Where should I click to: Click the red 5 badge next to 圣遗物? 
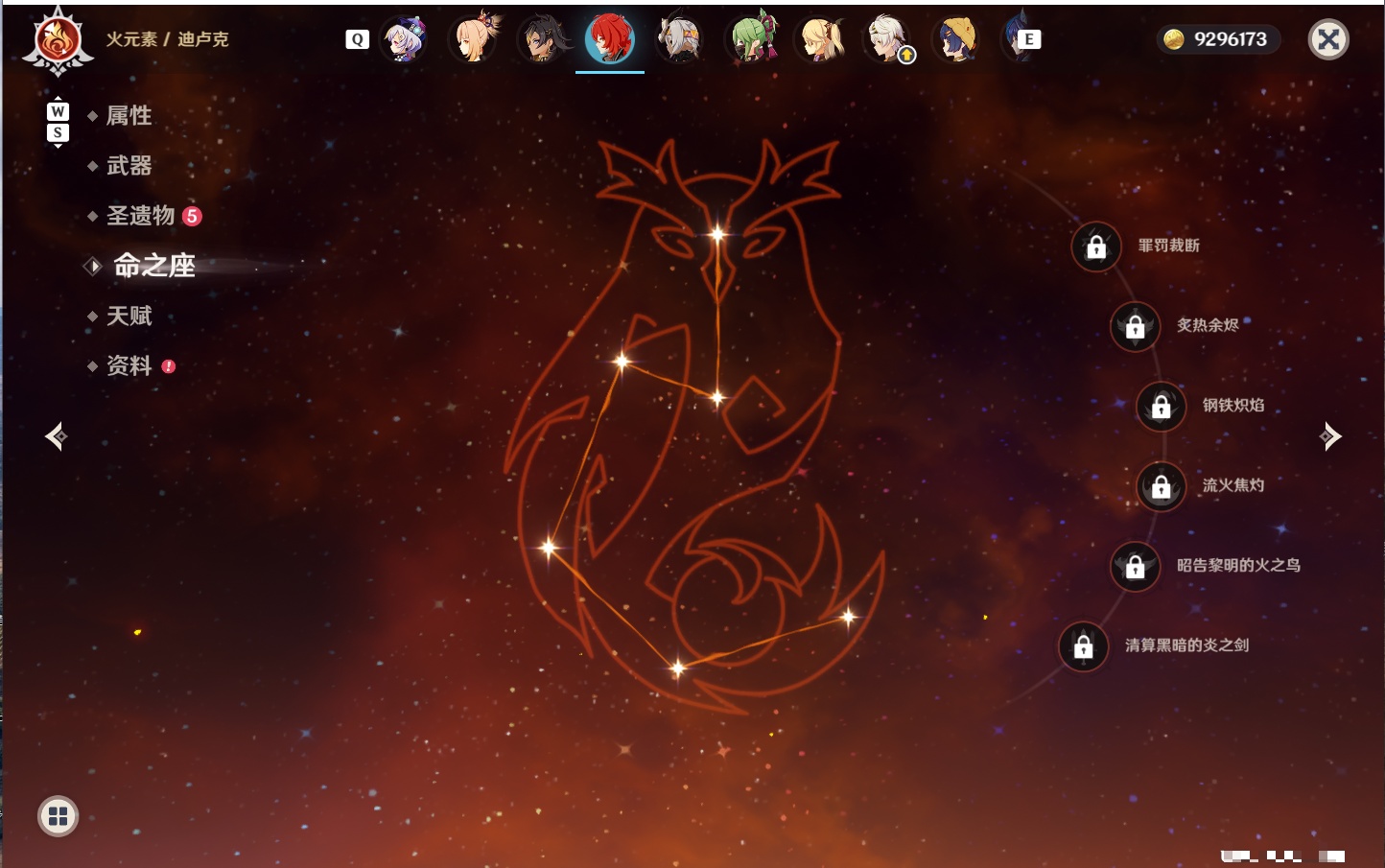pos(192,216)
